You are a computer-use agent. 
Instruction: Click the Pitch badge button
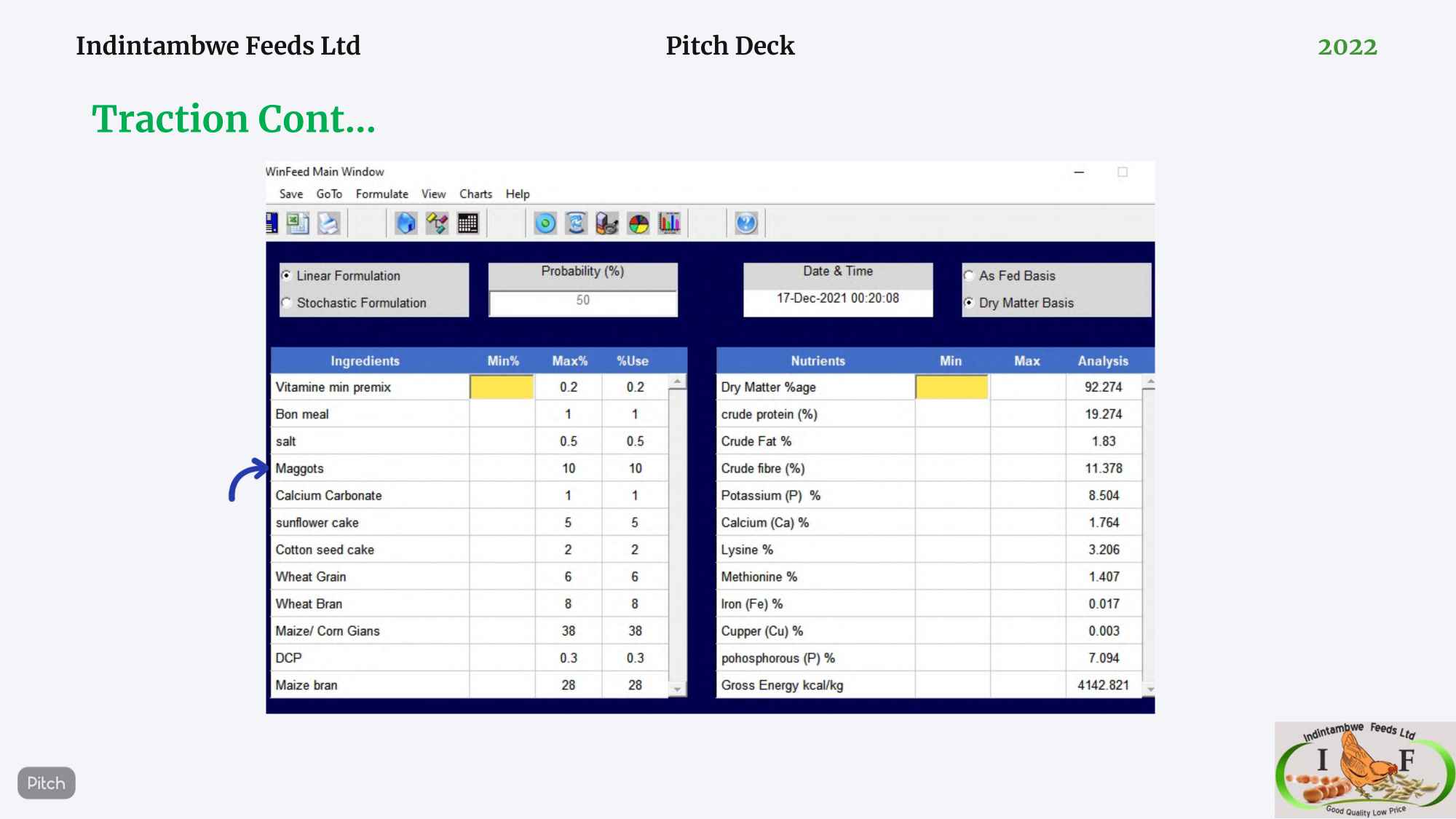[47, 783]
